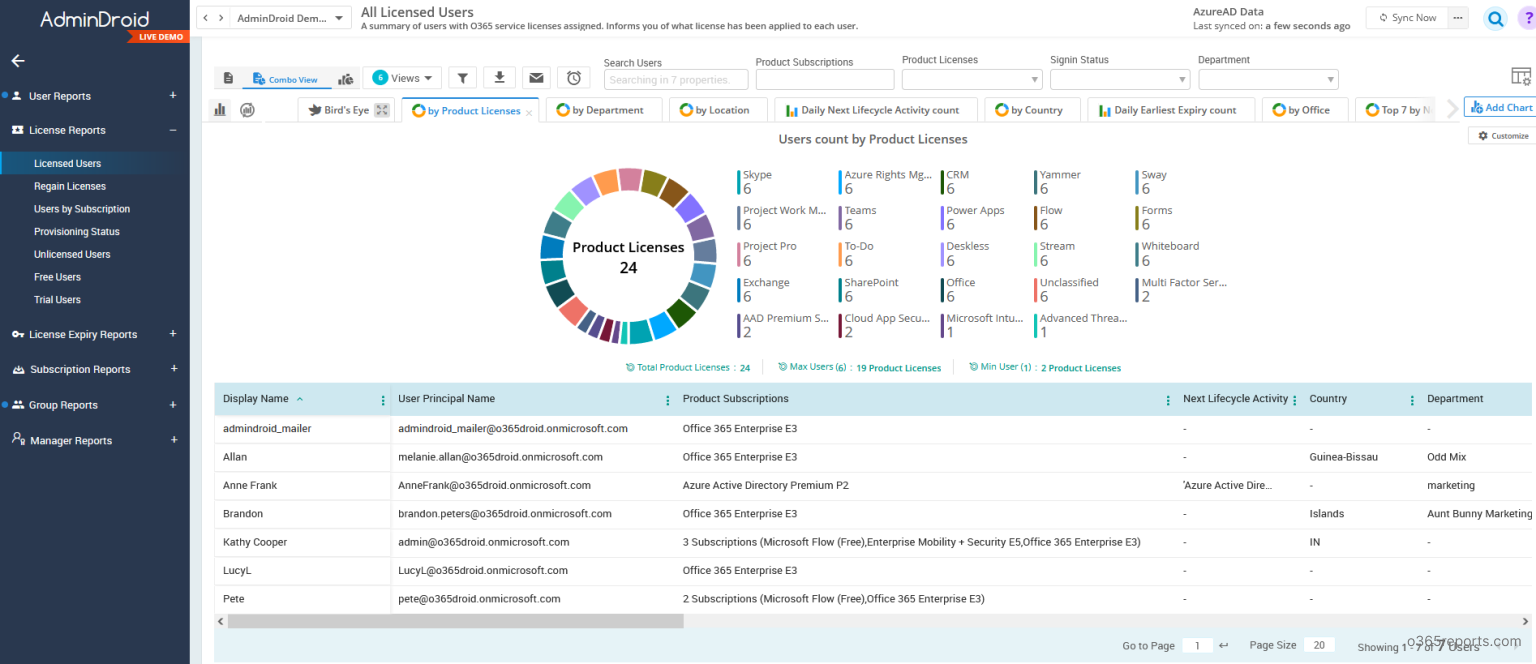Viewport: 1536px width, 664px height.
Task: Open Regain Licenses report
Action: (70, 186)
